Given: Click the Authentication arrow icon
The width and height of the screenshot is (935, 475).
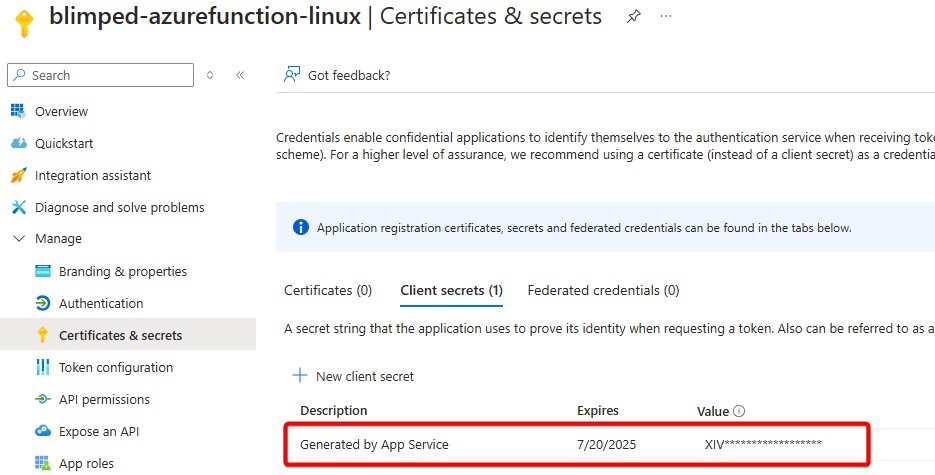Looking at the screenshot, I should pos(43,303).
